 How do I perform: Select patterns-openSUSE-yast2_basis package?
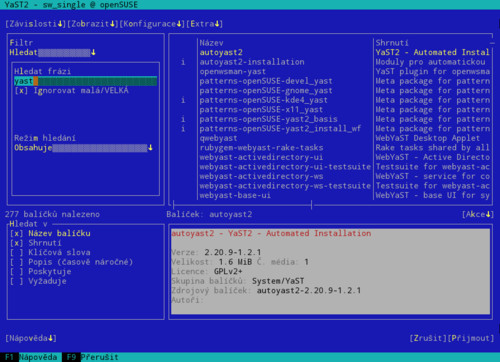331,119
